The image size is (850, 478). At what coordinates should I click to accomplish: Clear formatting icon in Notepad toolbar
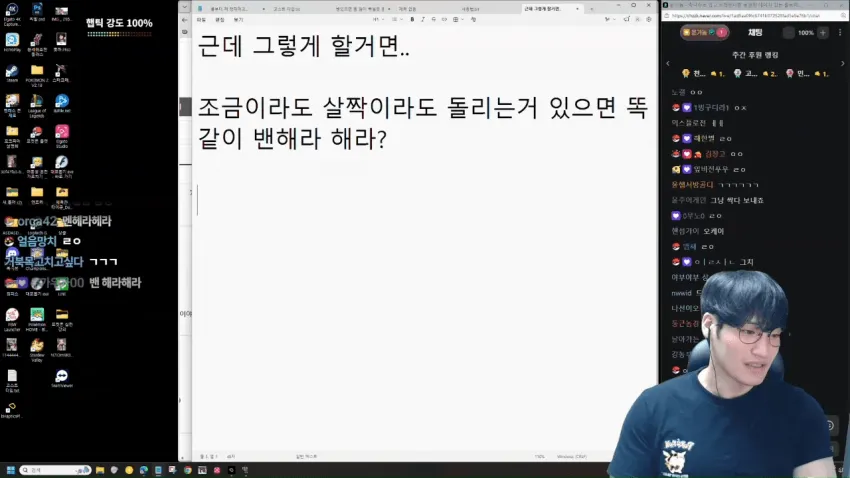[473, 20]
